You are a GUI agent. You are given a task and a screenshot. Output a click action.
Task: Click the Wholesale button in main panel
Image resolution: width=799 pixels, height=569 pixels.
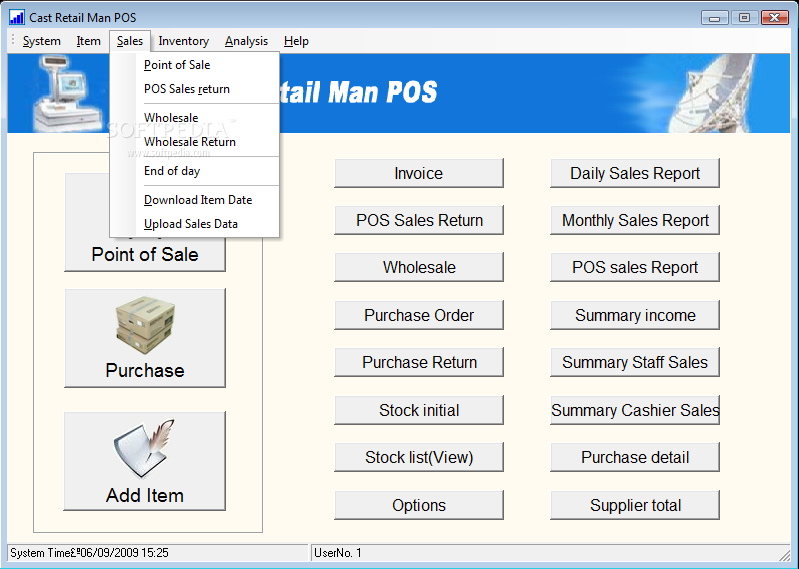click(419, 267)
